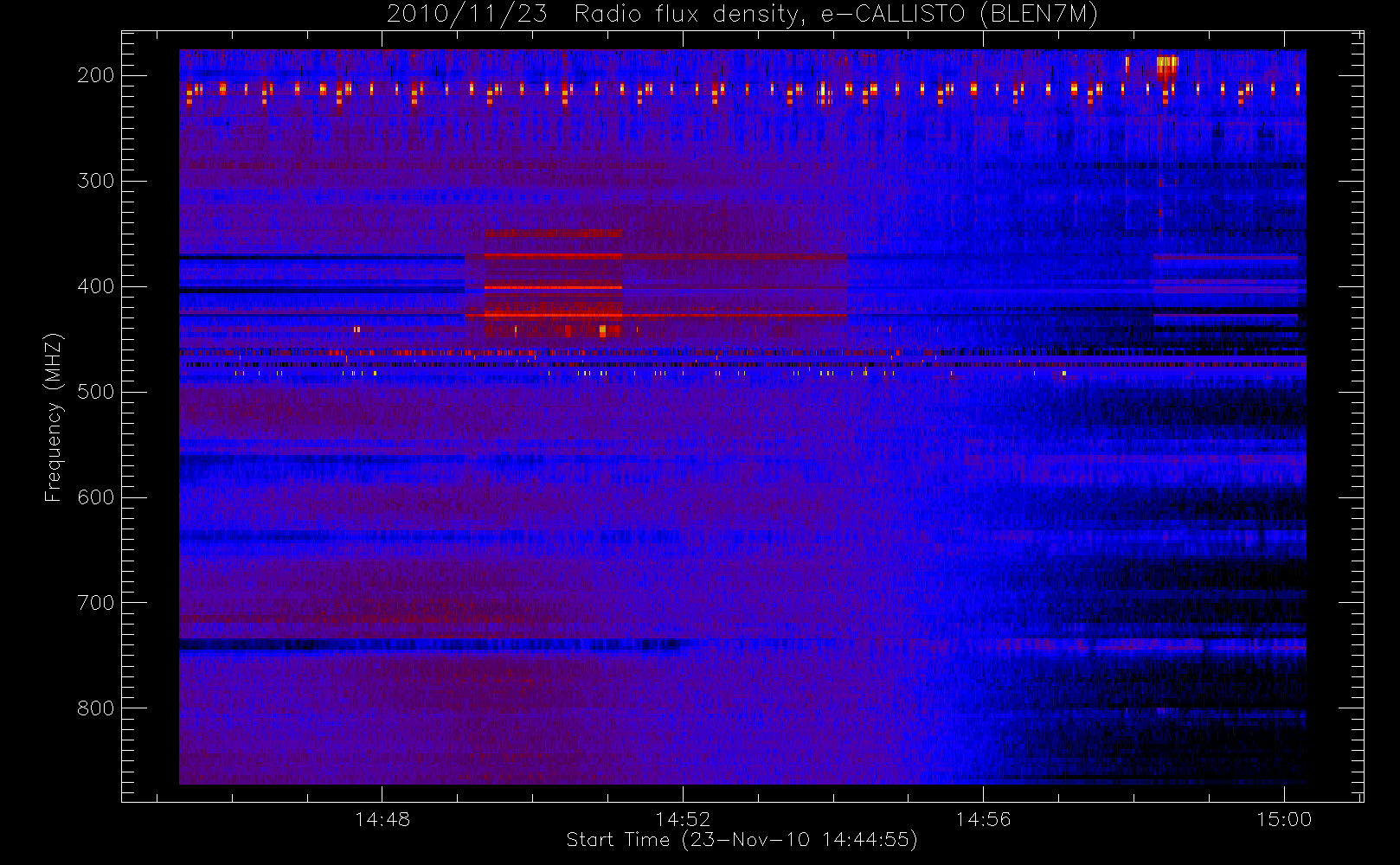Click the 300 frequency tick label

click(95, 181)
